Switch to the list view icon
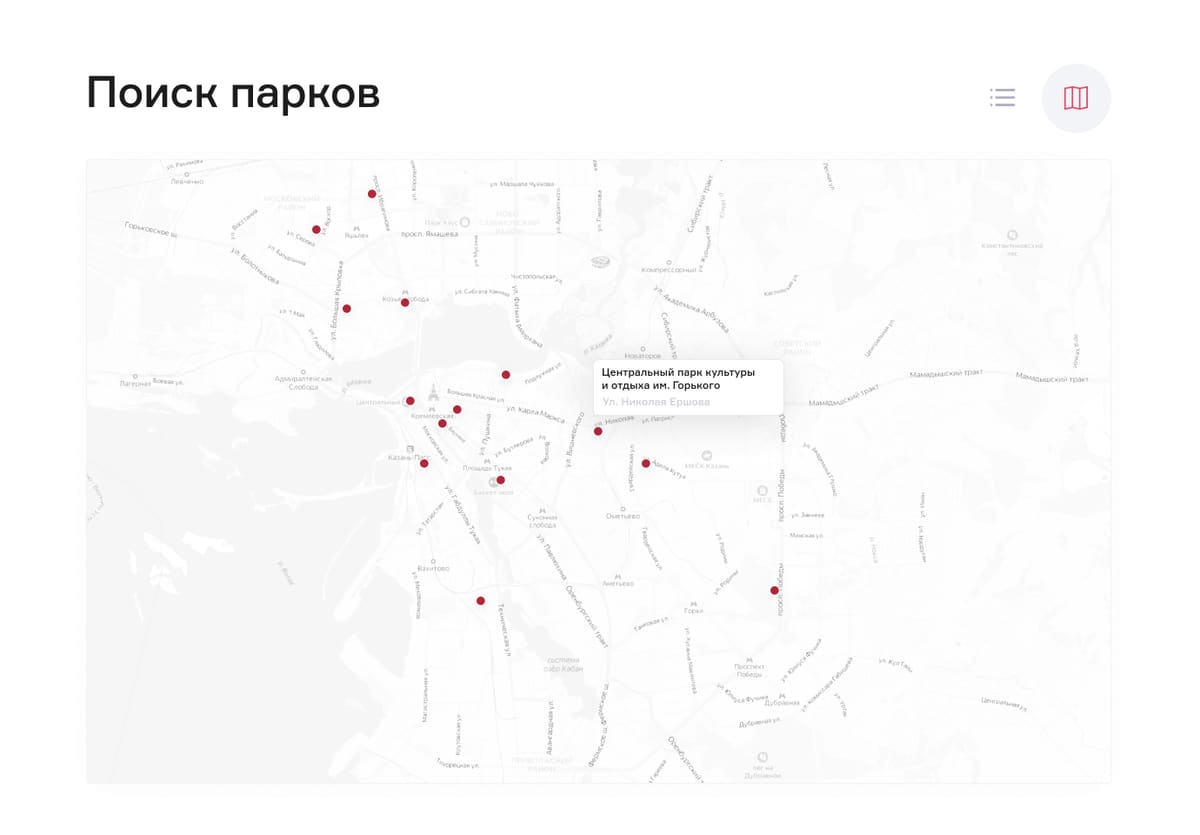This screenshot has width=1200, height=835. (1002, 97)
